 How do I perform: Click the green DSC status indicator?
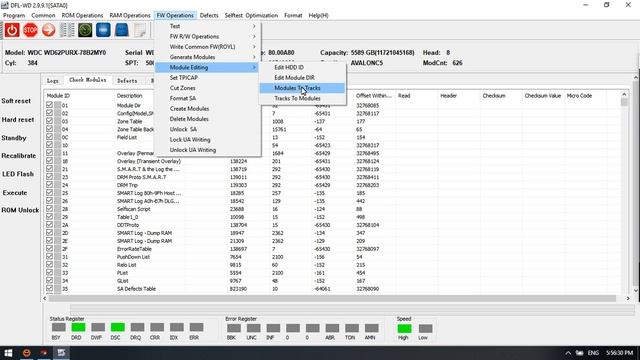(118, 327)
